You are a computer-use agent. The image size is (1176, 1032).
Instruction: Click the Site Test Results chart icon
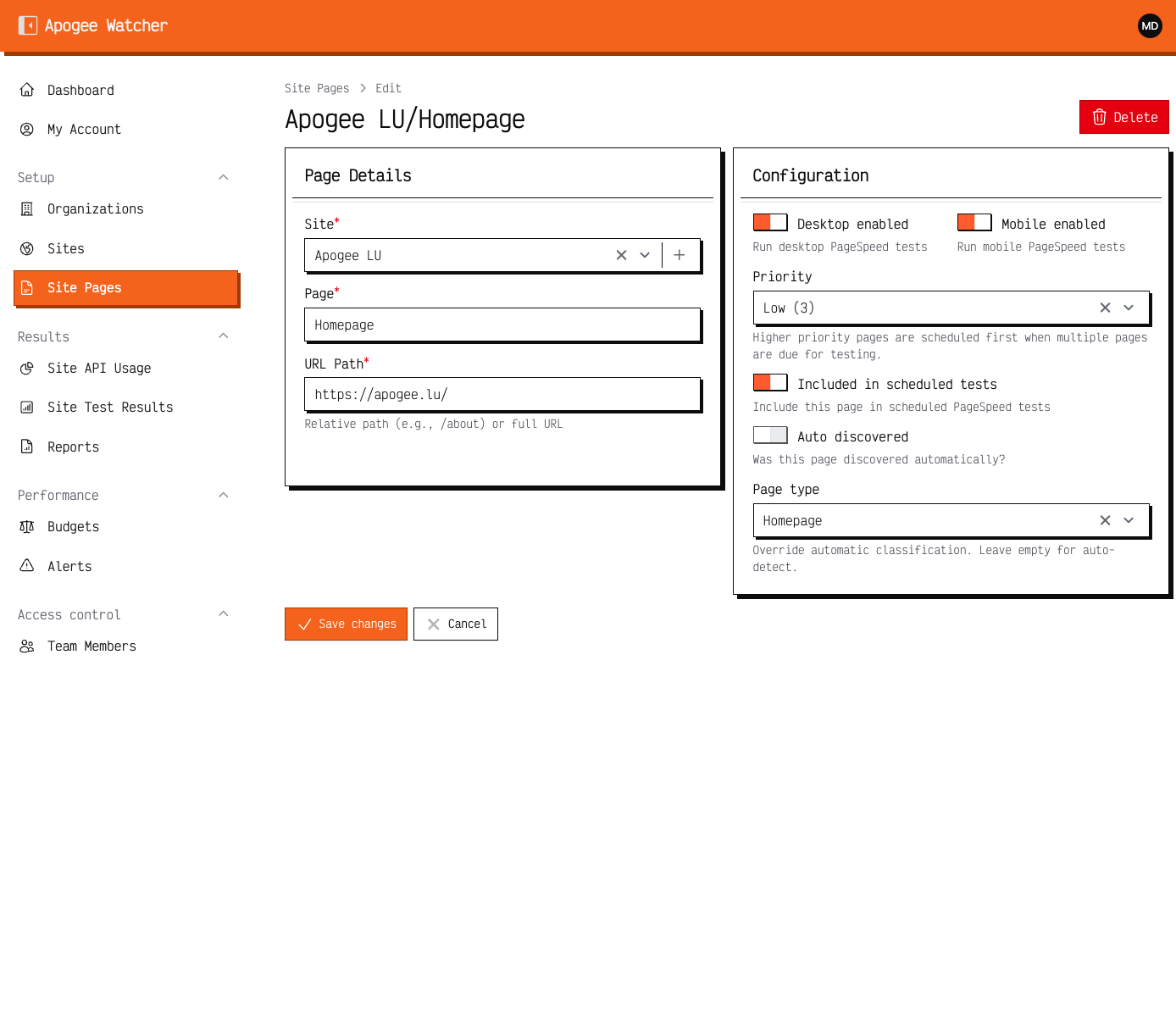click(x=27, y=408)
